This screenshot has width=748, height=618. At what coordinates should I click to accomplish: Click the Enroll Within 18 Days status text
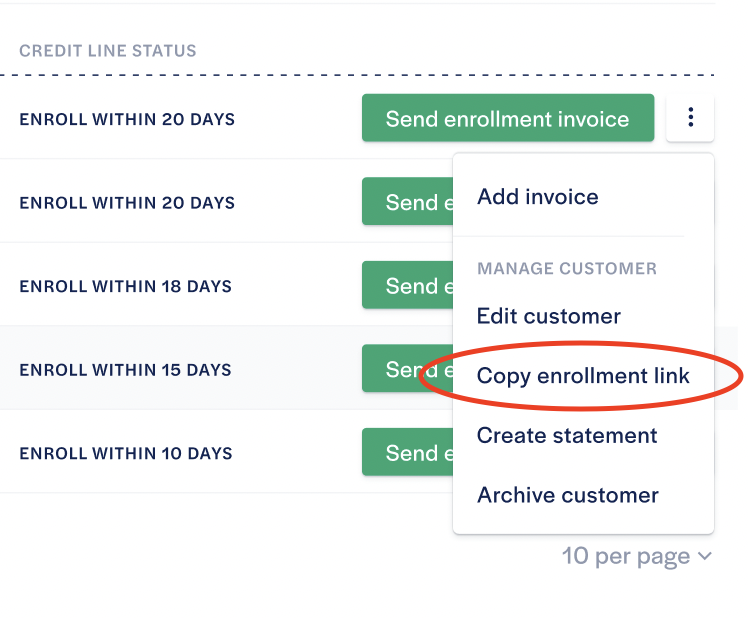125,286
